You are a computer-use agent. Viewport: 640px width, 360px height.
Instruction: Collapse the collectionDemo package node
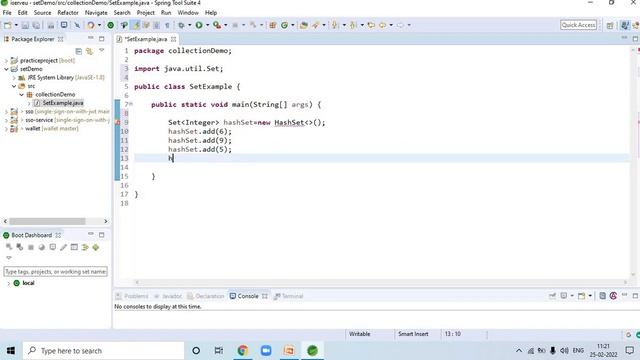pos(22,95)
